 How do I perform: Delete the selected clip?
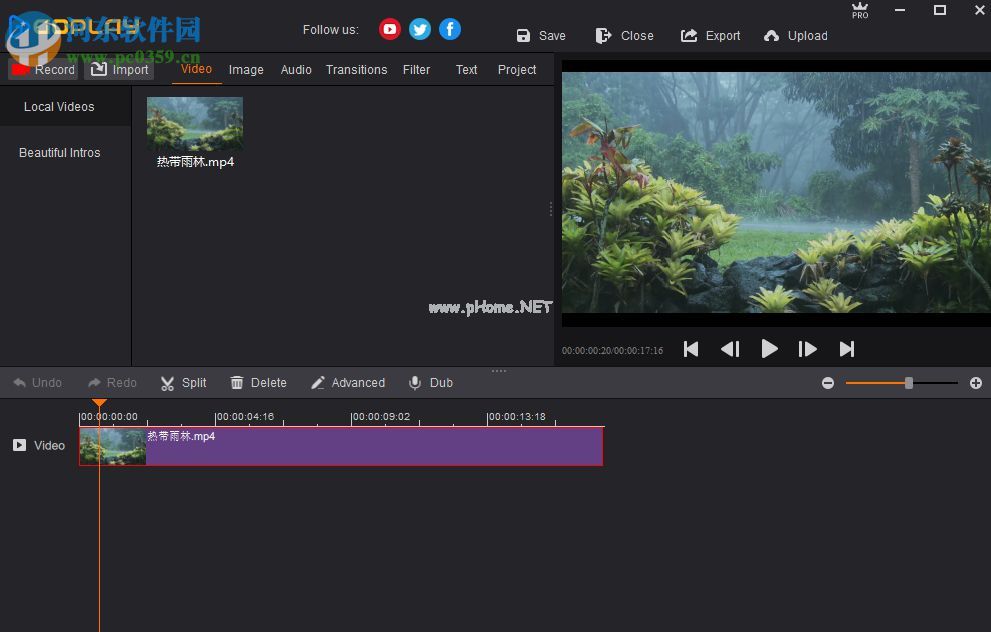point(258,383)
